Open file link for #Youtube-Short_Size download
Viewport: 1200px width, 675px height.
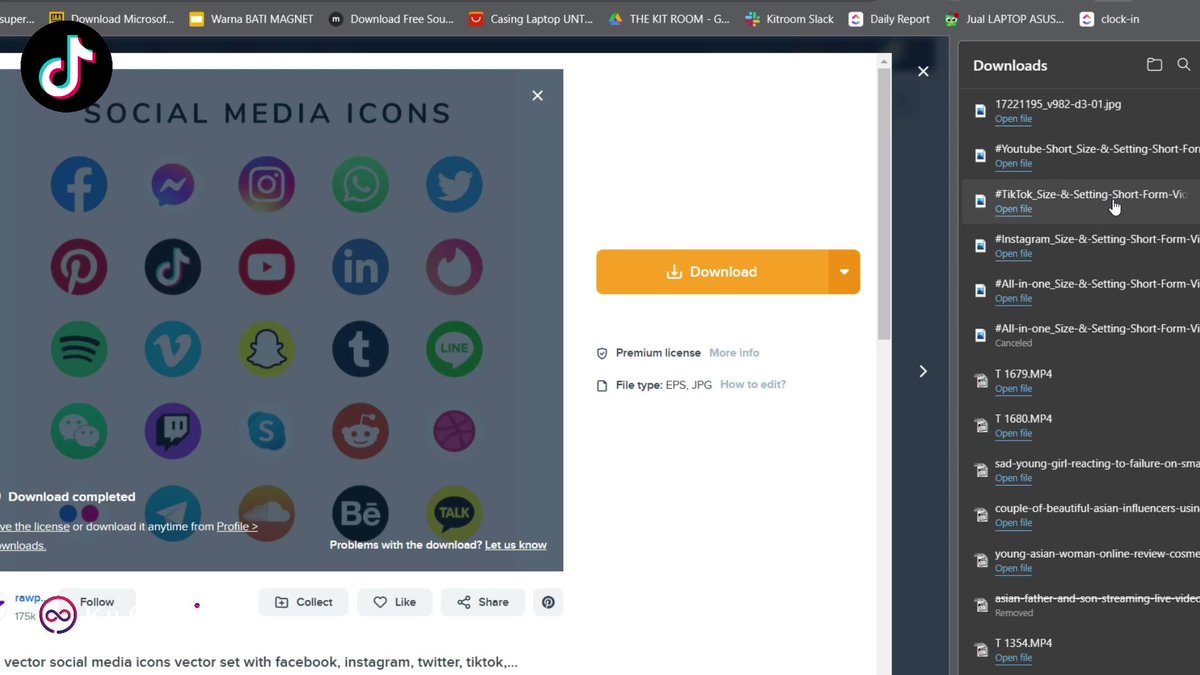(1013, 164)
